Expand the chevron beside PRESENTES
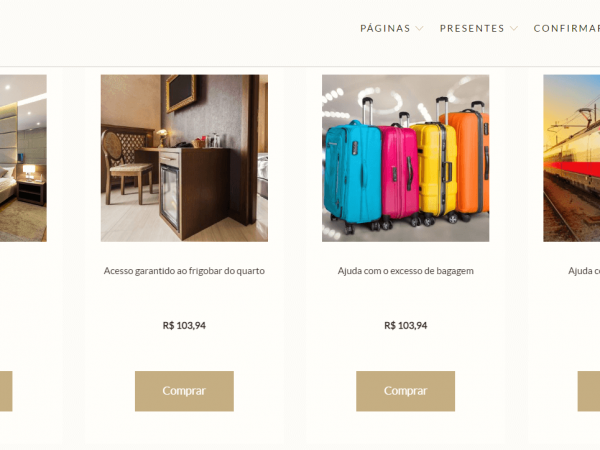The width and height of the screenshot is (600, 450). pyautogui.click(x=514, y=28)
